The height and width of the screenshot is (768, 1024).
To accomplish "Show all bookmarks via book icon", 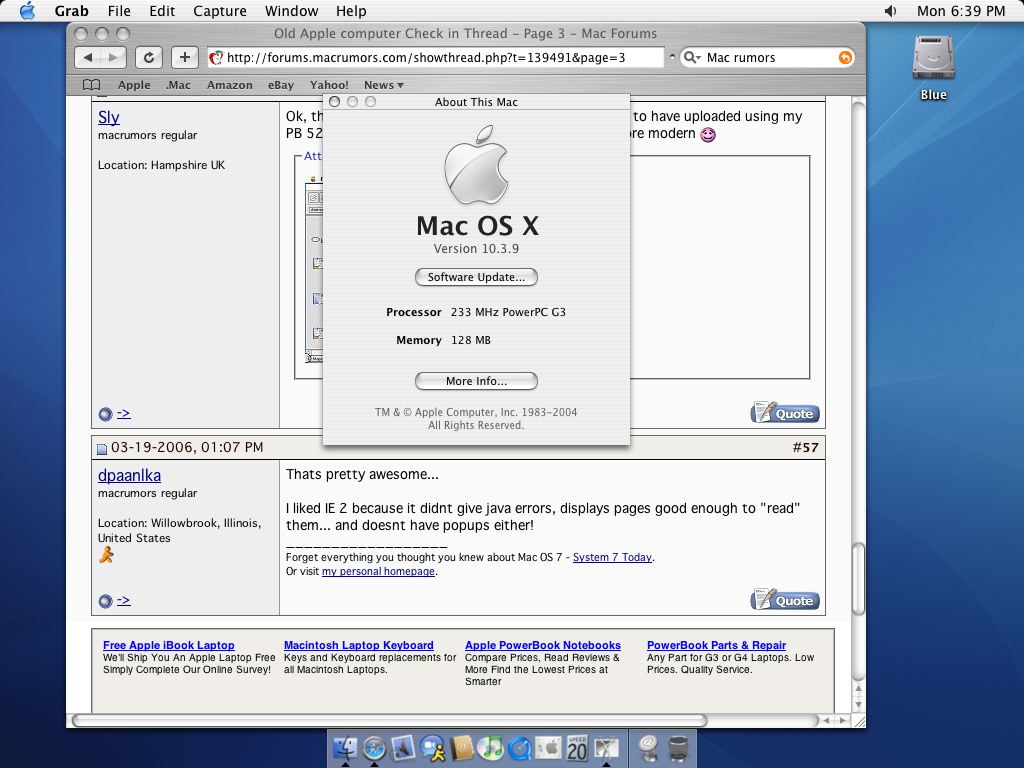I will click(91, 85).
